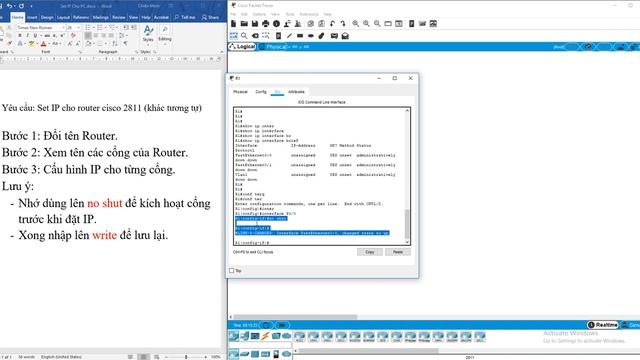Expand Paragraph dialog launcher in Word
The height and width of the screenshot is (360, 640).
point(136,52)
